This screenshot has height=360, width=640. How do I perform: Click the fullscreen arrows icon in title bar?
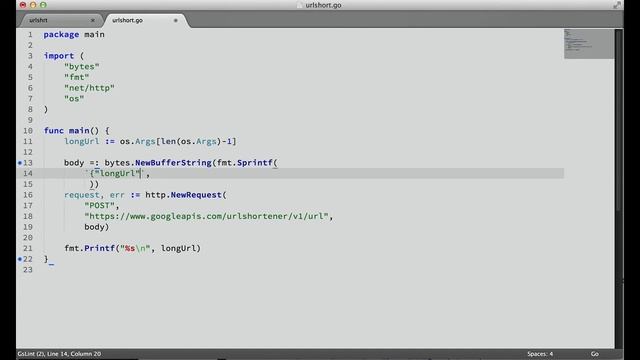point(617,5)
